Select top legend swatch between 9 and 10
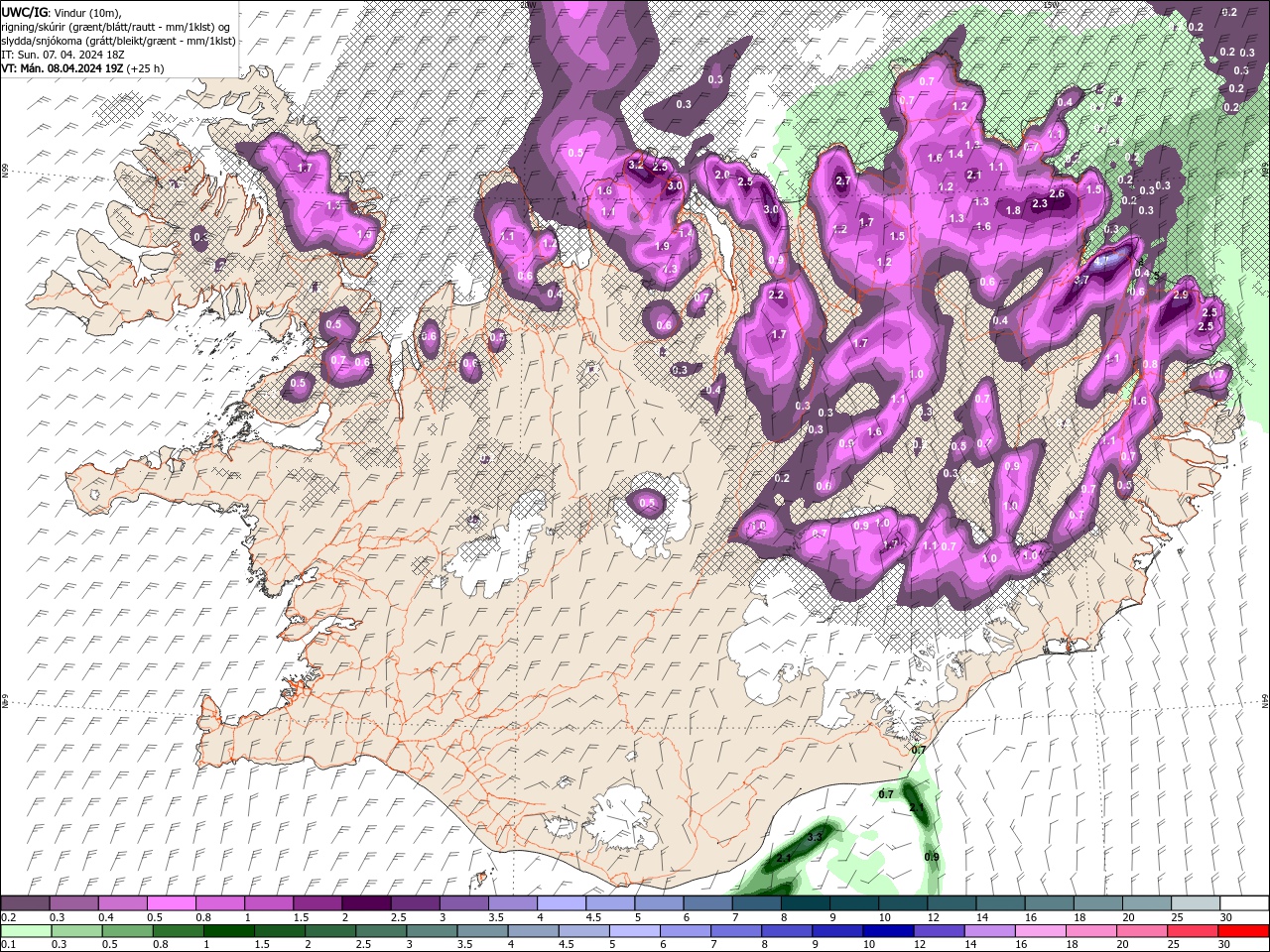Screen dimensions: 1270x952 point(855,903)
